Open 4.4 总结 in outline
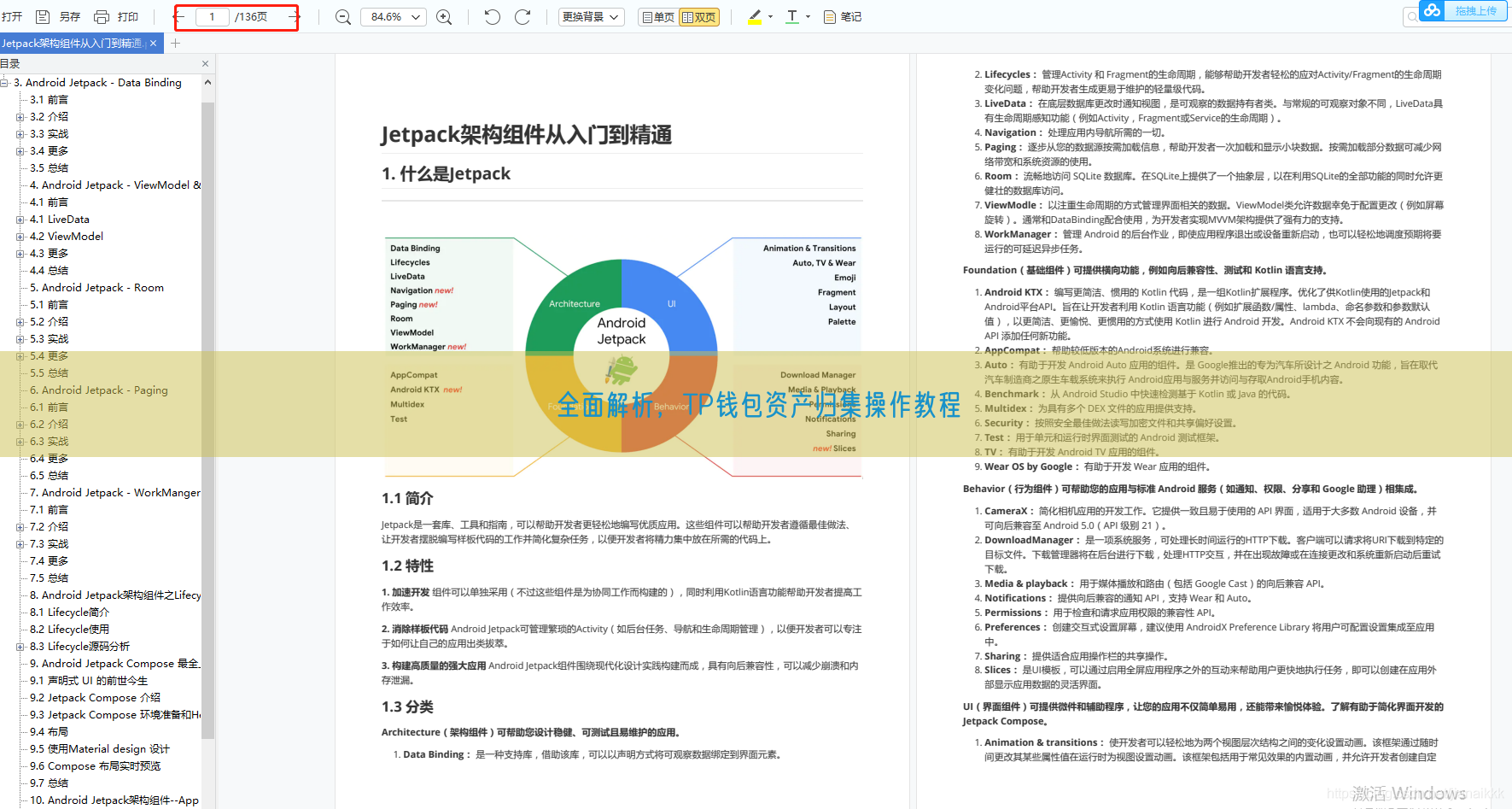This screenshot has width=1512, height=809. pos(49,271)
